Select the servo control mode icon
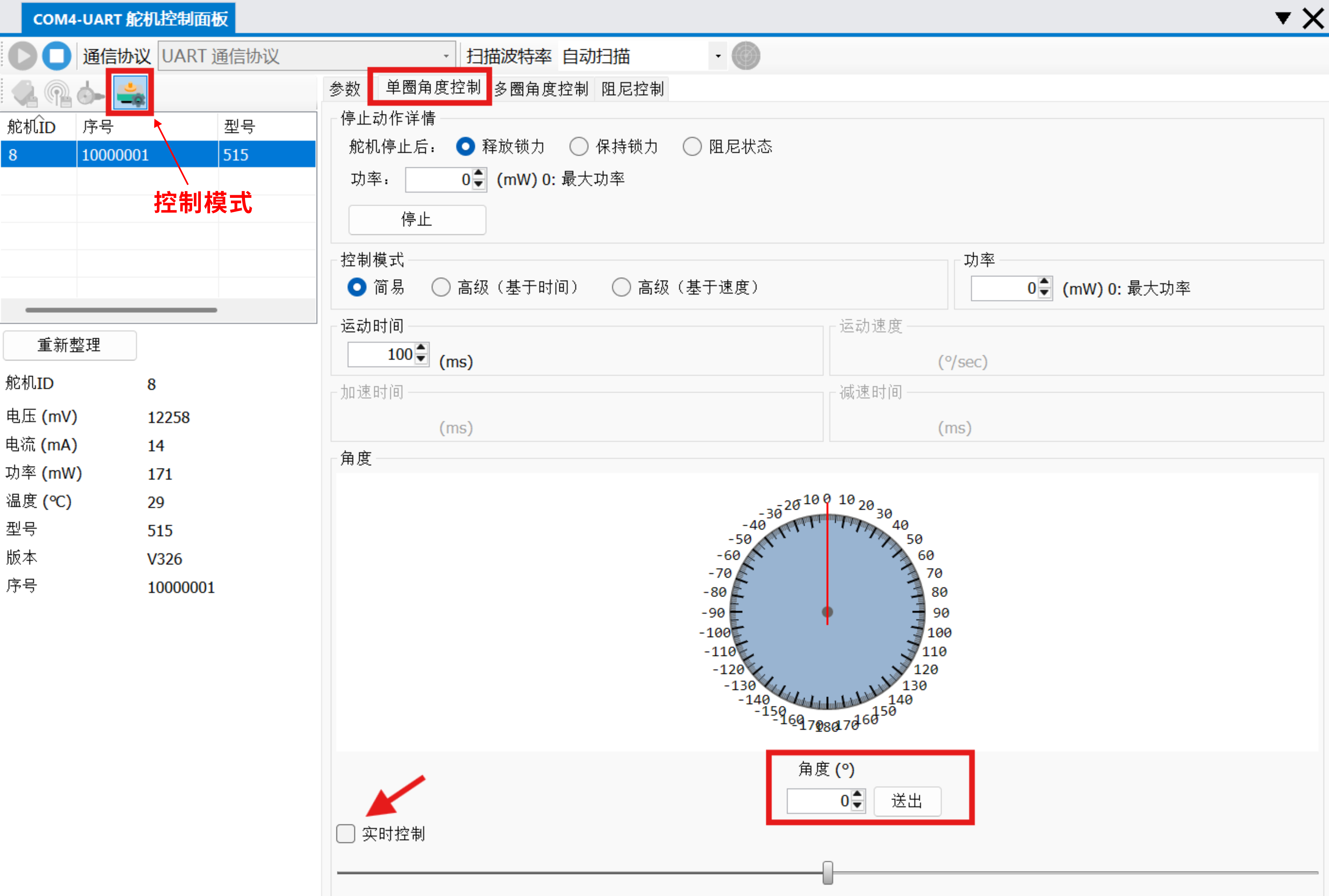Viewport: 1329px width, 896px height. (x=130, y=93)
